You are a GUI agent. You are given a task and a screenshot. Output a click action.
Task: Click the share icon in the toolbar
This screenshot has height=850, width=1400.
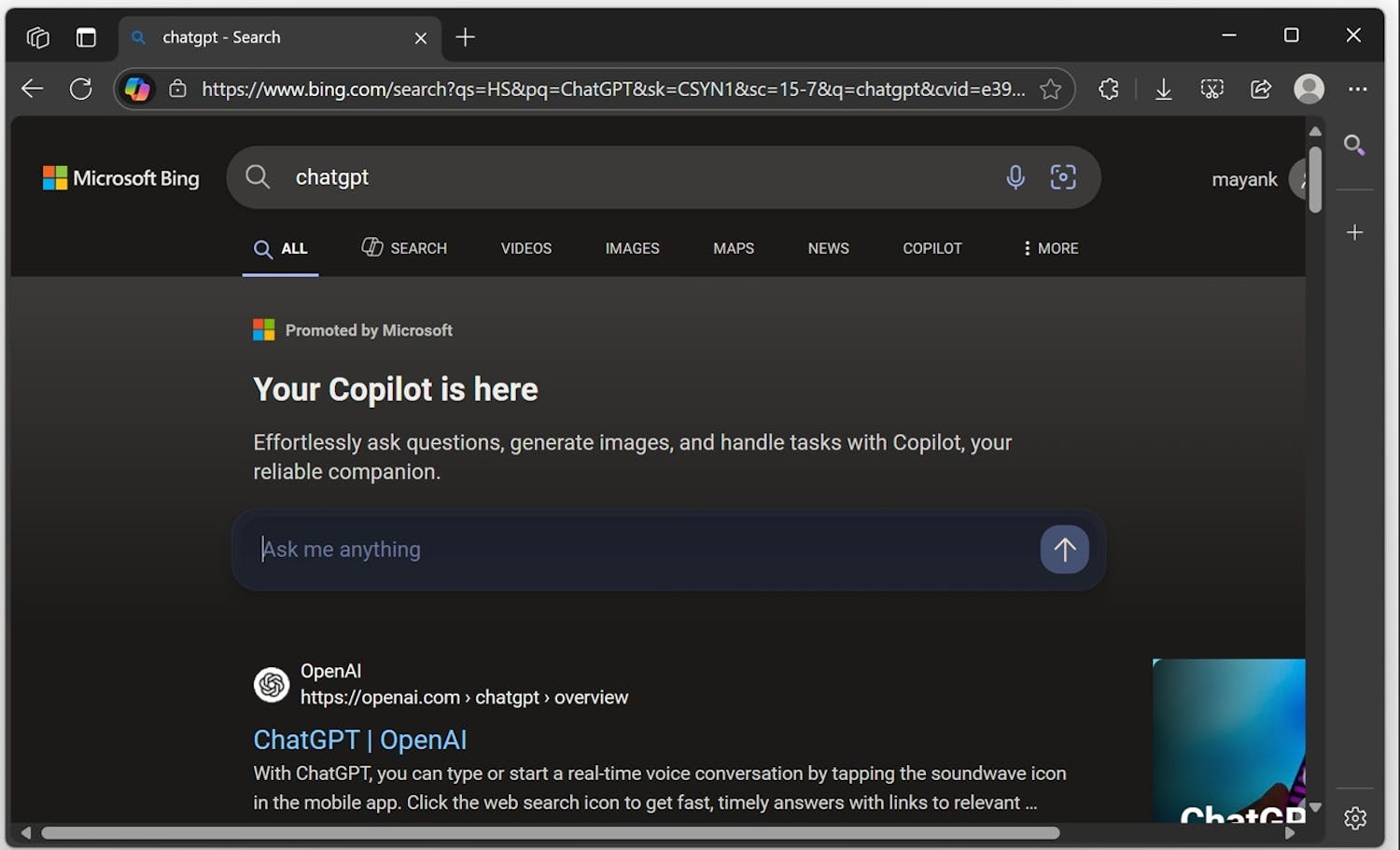1260,89
